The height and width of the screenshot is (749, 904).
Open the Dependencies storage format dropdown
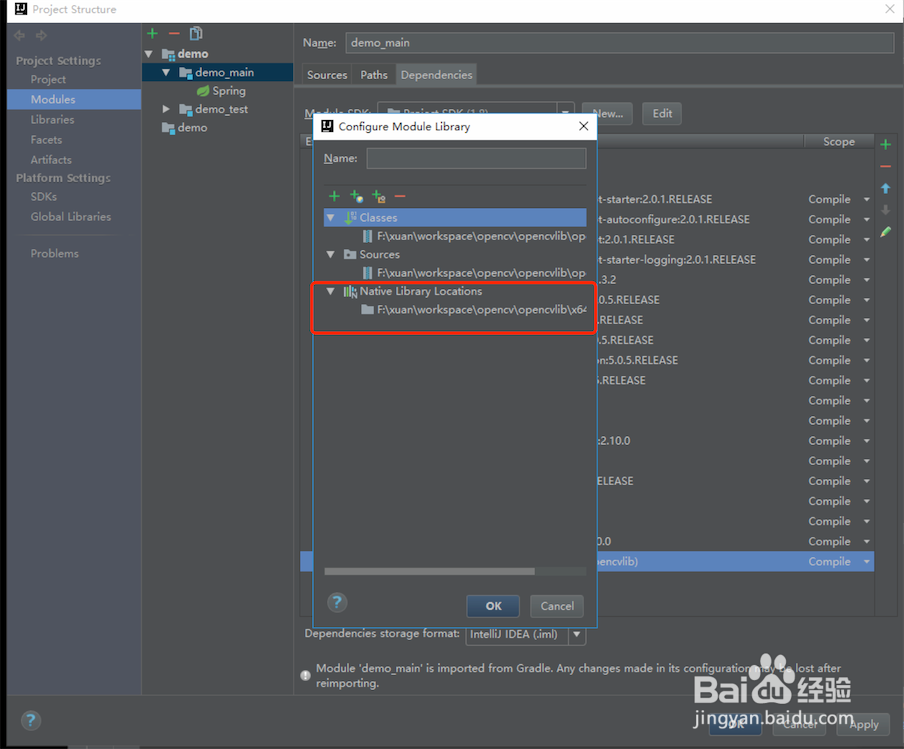tap(577, 634)
